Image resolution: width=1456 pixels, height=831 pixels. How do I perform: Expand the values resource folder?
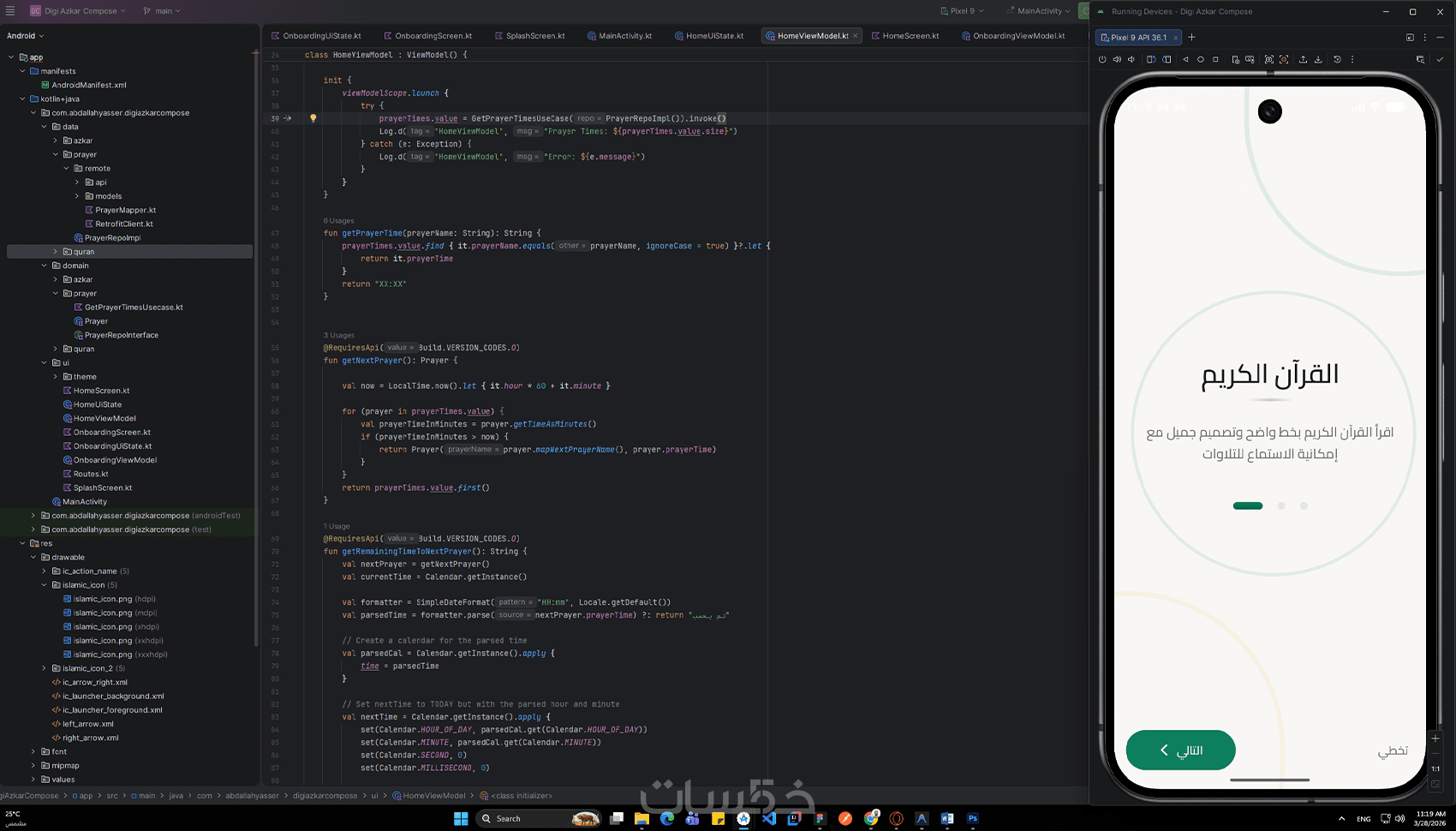pos(33,780)
